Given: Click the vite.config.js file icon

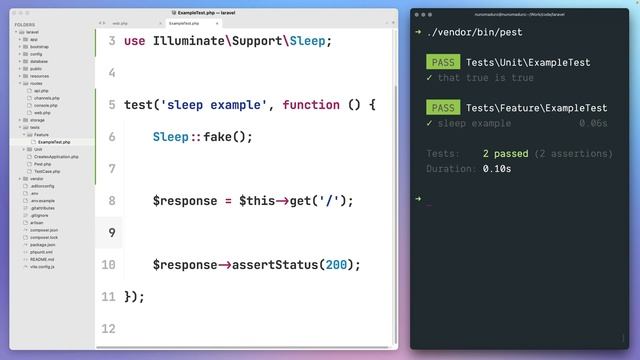Looking at the screenshot, I should tap(26, 267).
